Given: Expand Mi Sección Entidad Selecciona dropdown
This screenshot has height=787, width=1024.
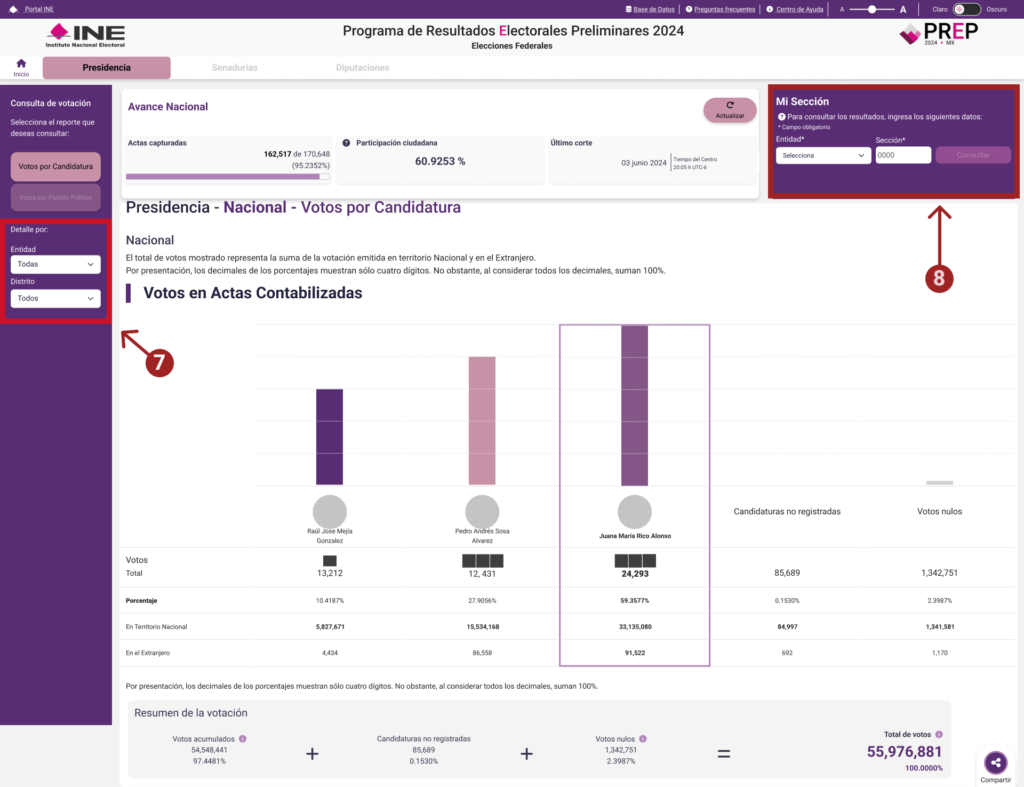Looking at the screenshot, I should [x=823, y=155].
